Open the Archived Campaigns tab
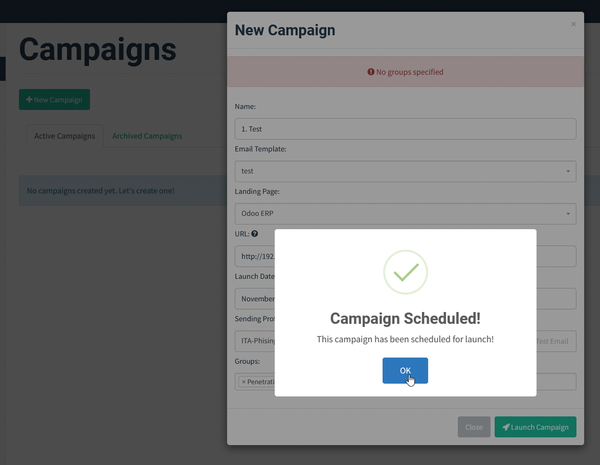 coord(147,136)
